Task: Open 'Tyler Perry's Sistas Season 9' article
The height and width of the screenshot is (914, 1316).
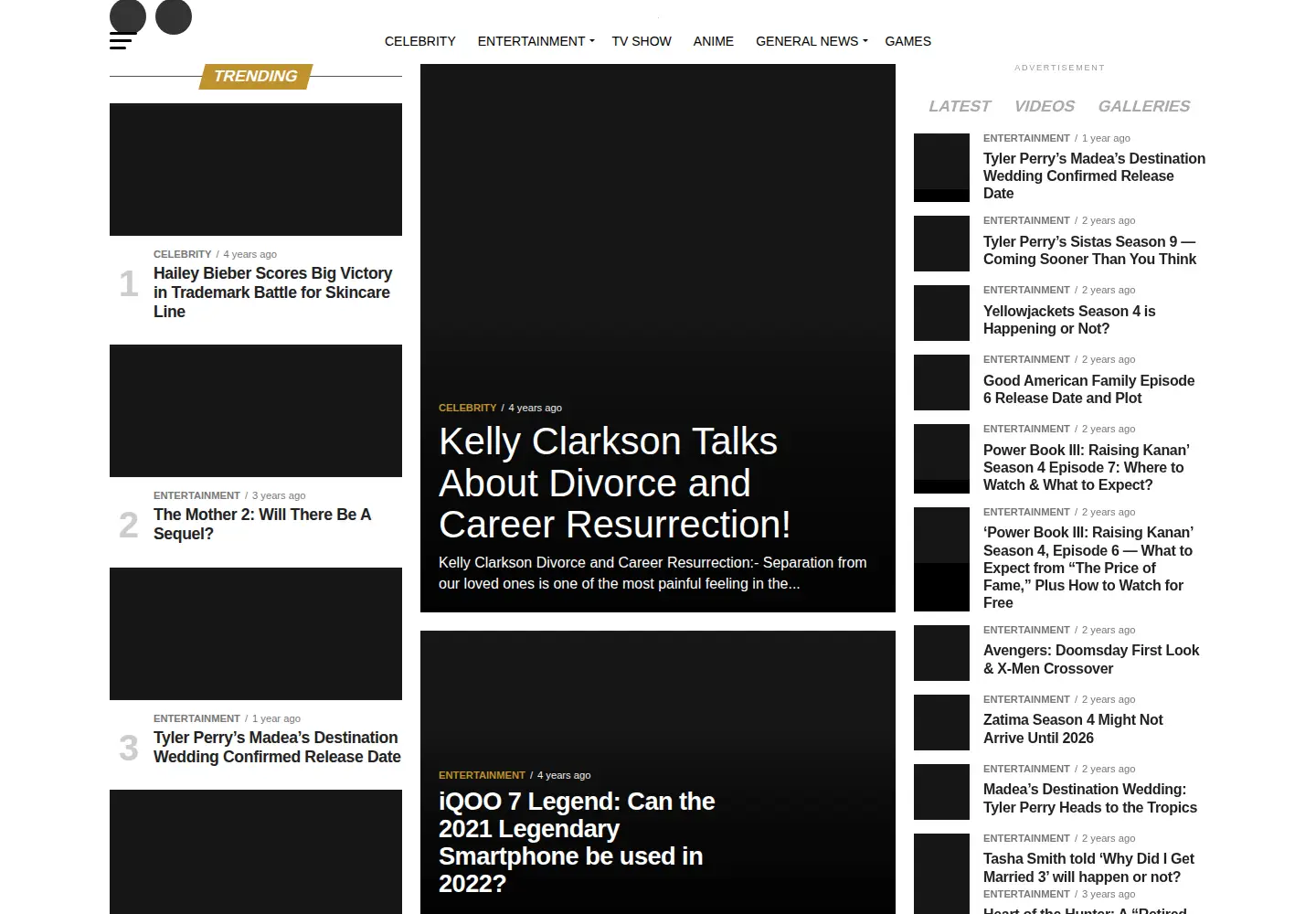Action: click(x=1089, y=250)
